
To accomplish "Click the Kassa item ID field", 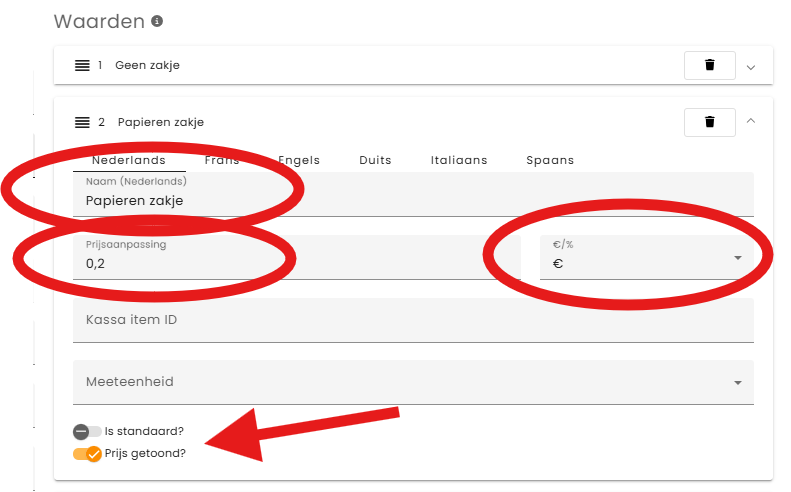I will pyautogui.click(x=412, y=320).
